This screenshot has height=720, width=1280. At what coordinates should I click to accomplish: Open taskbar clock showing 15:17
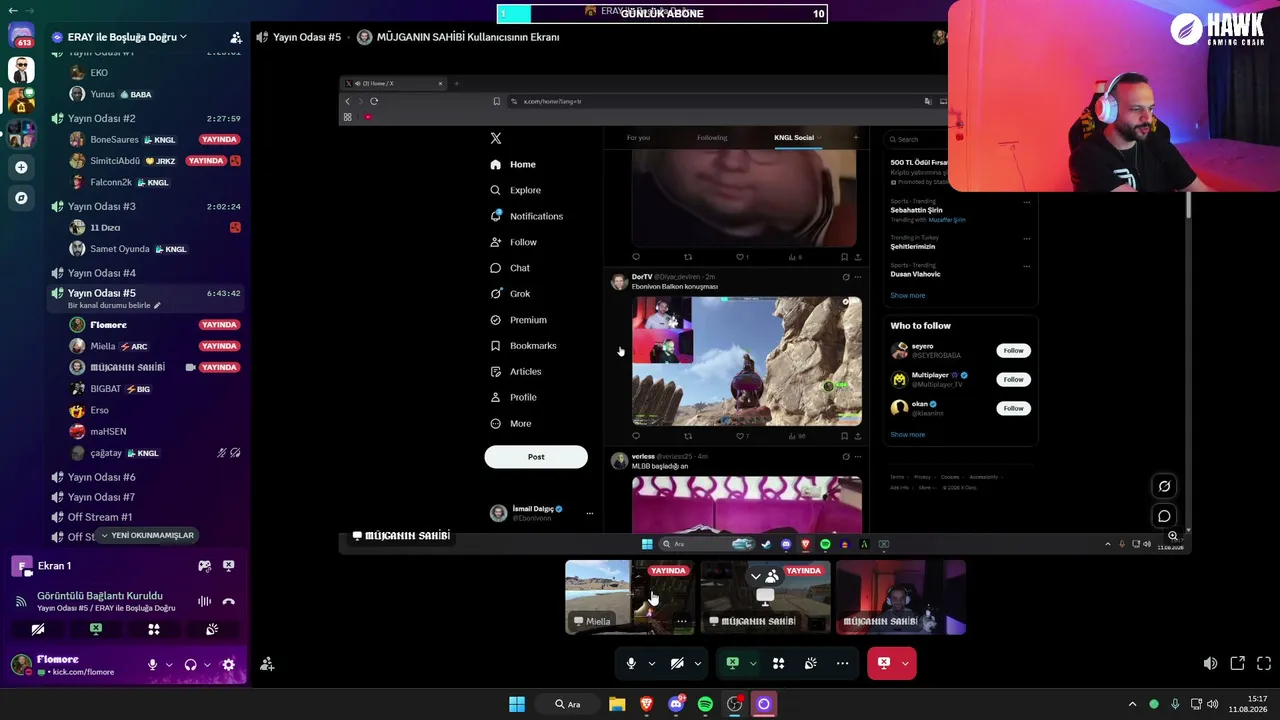pyautogui.click(x=1248, y=704)
